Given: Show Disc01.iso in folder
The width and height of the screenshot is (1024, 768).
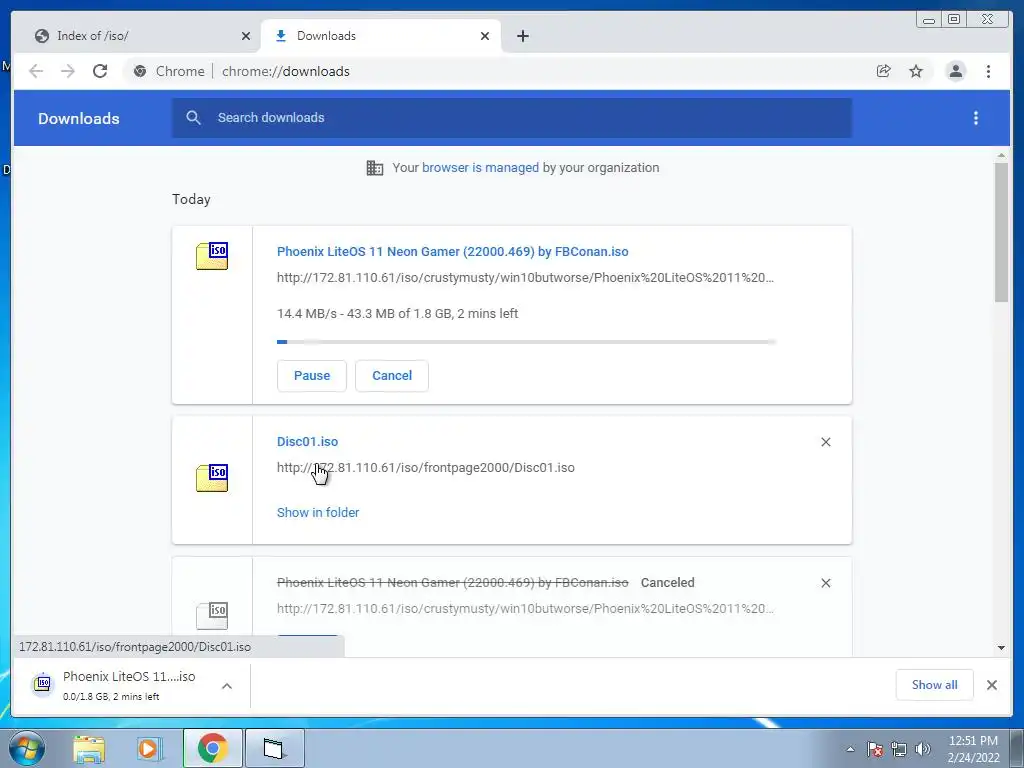Looking at the screenshot, I should coord(318,513).
